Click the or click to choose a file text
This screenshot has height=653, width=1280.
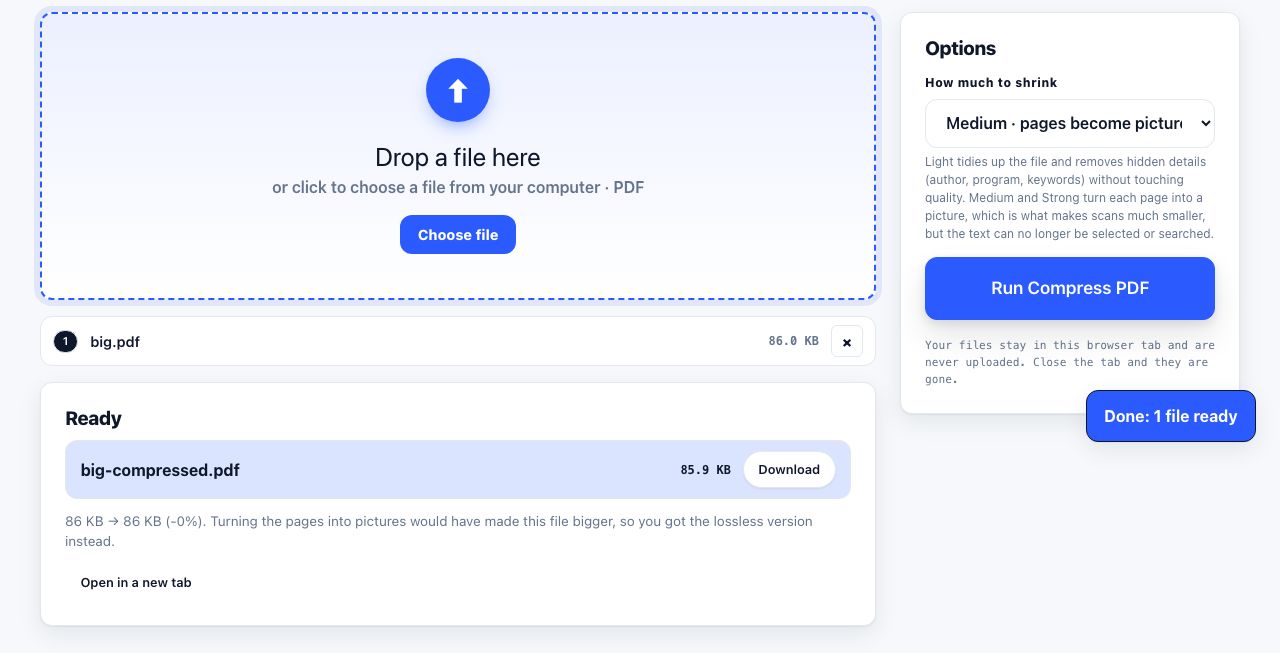click(x=458, y=187)
